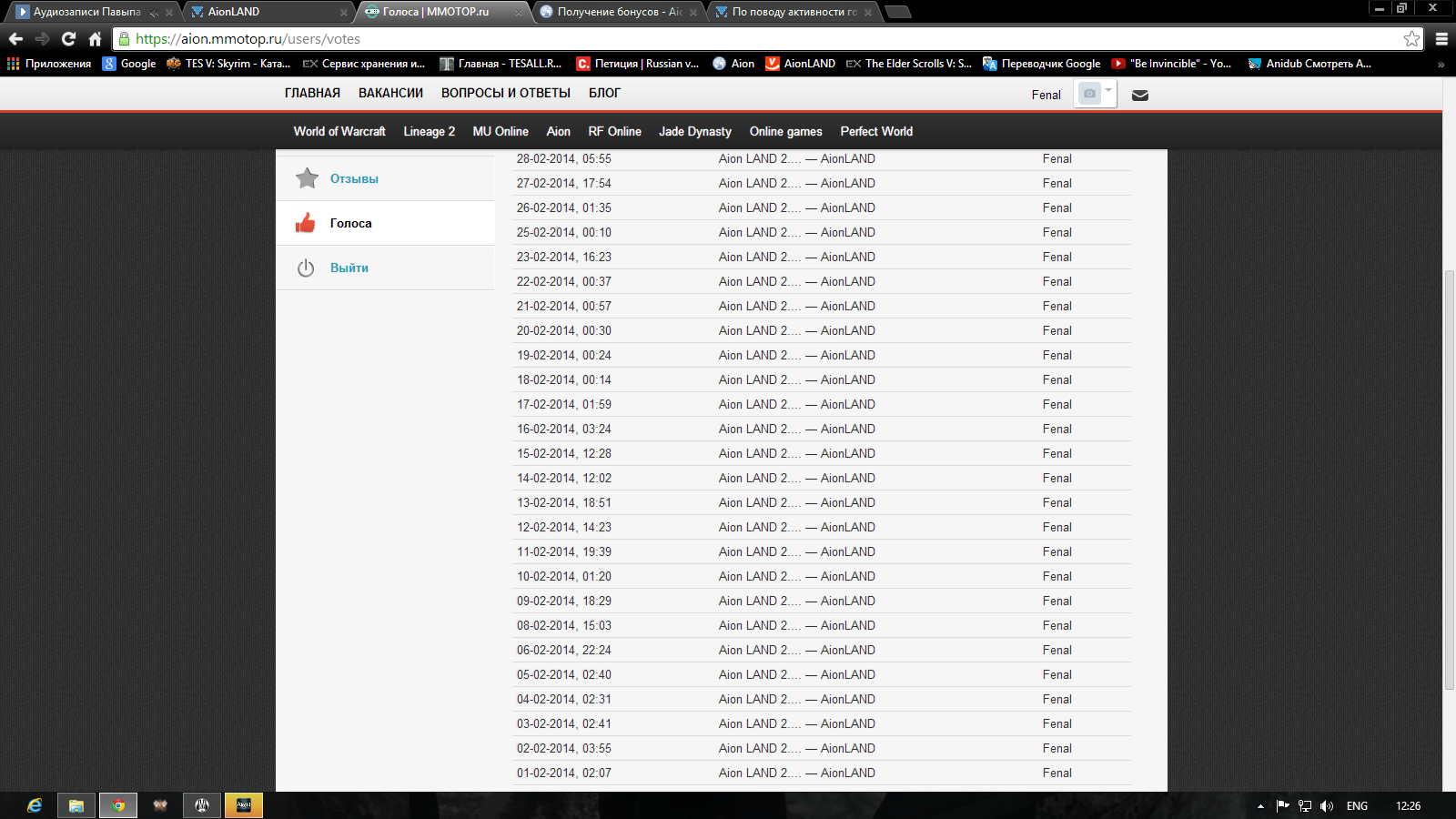Select RF Online category

point(615,131)
